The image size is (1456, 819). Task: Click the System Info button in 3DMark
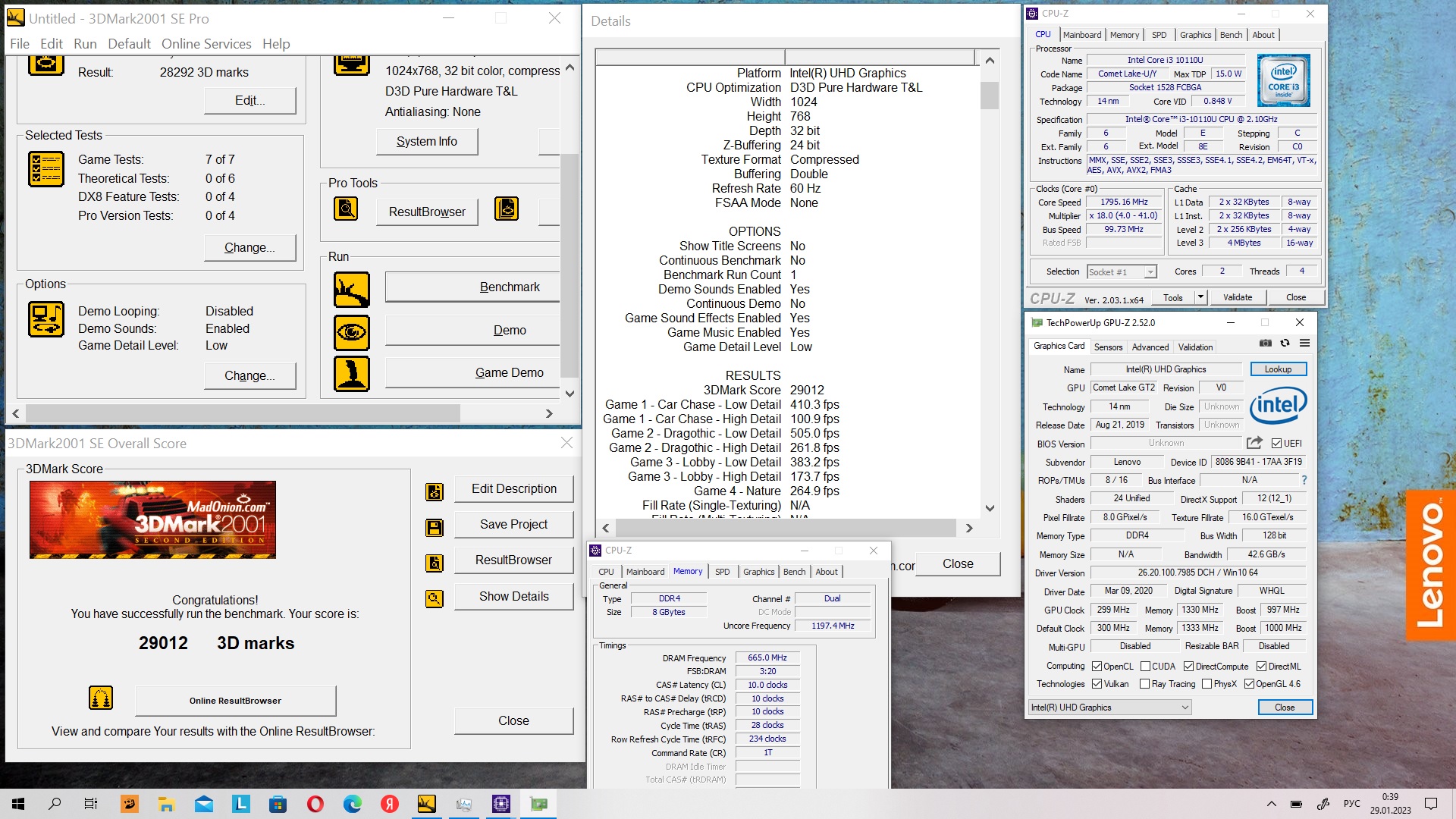(x=427, y=142)
